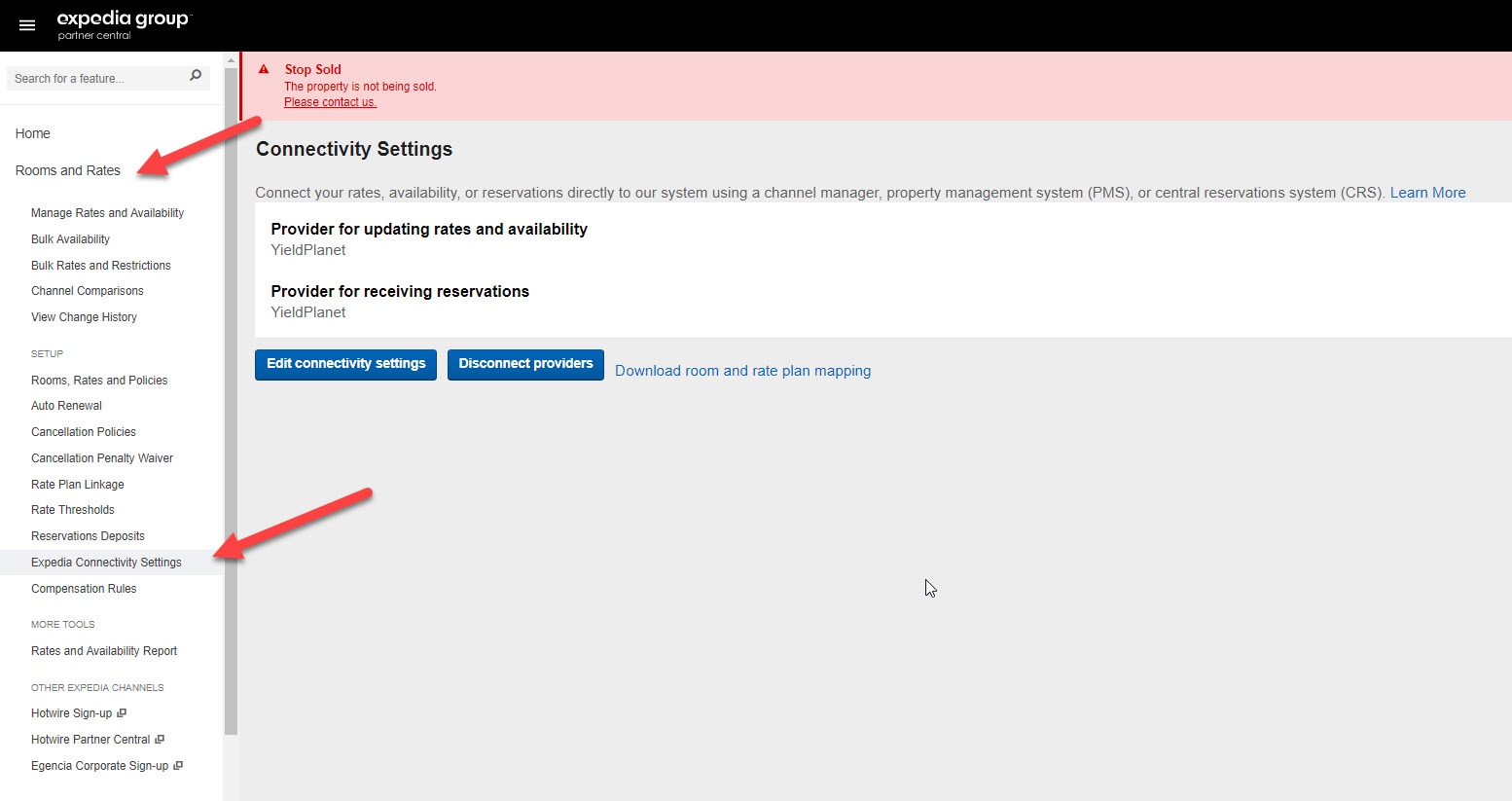Click the Stop Sold alert title
Viewport: 1512px width, 801px height.
[312, 69]
